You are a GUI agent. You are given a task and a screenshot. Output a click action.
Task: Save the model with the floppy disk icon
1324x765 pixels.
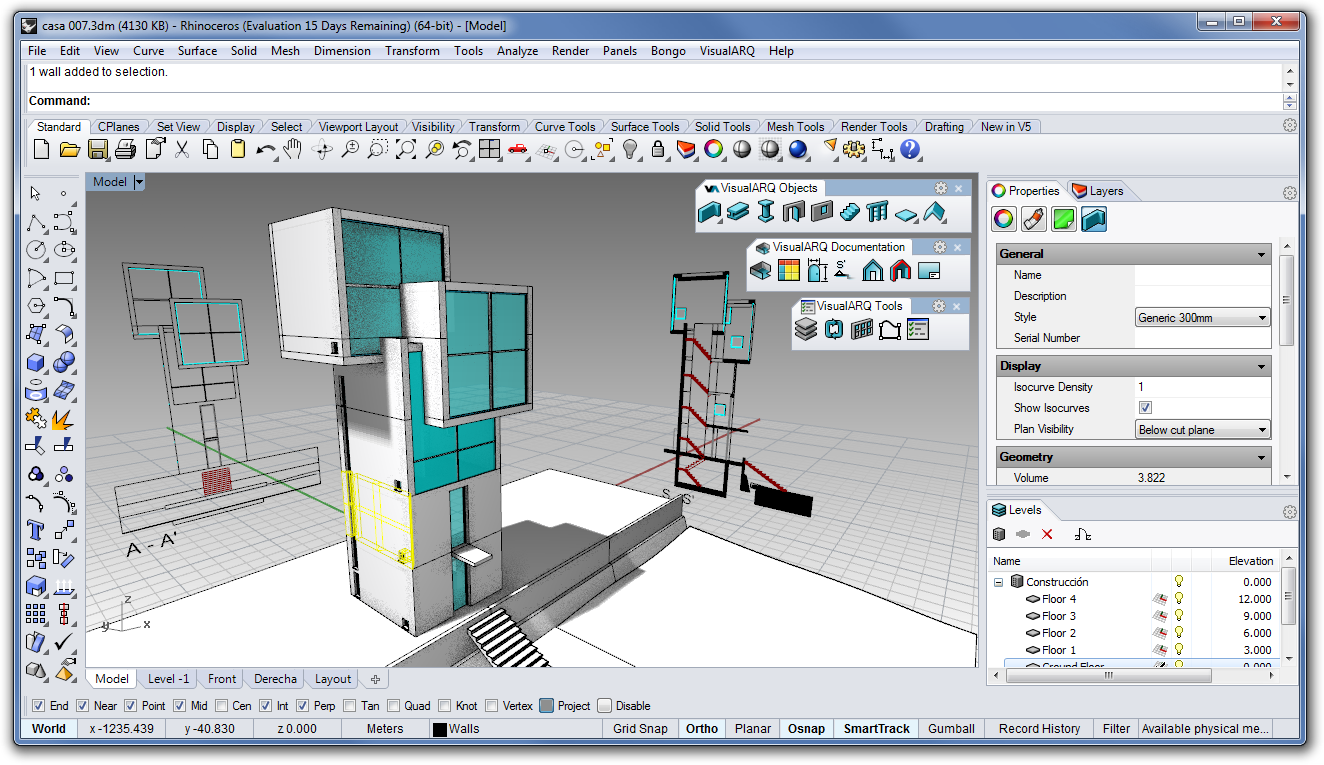coord(97,150)
